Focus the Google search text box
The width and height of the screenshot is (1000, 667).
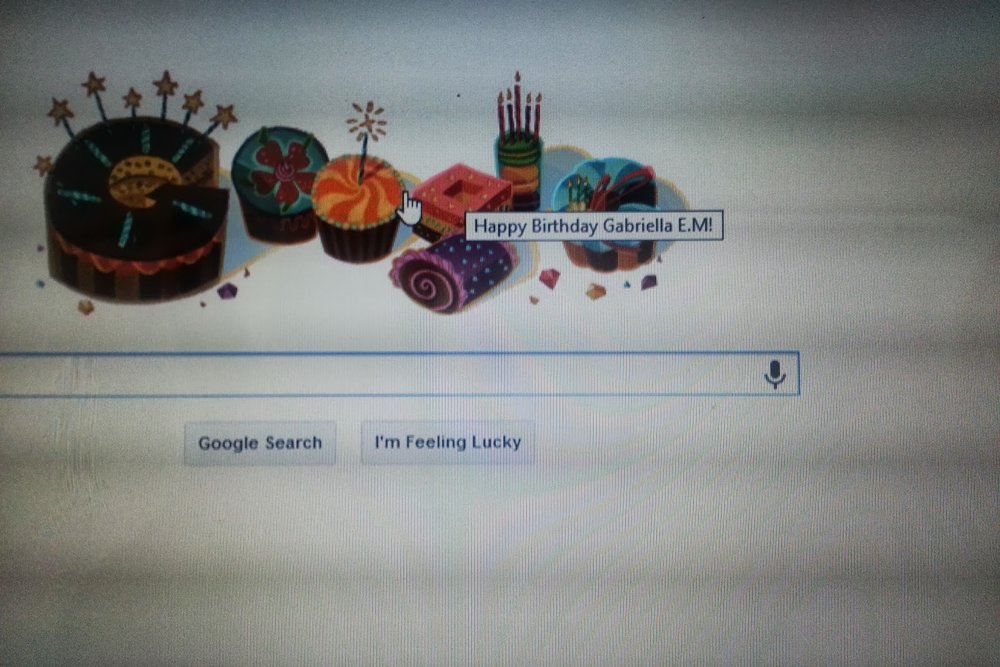(399, 374)
